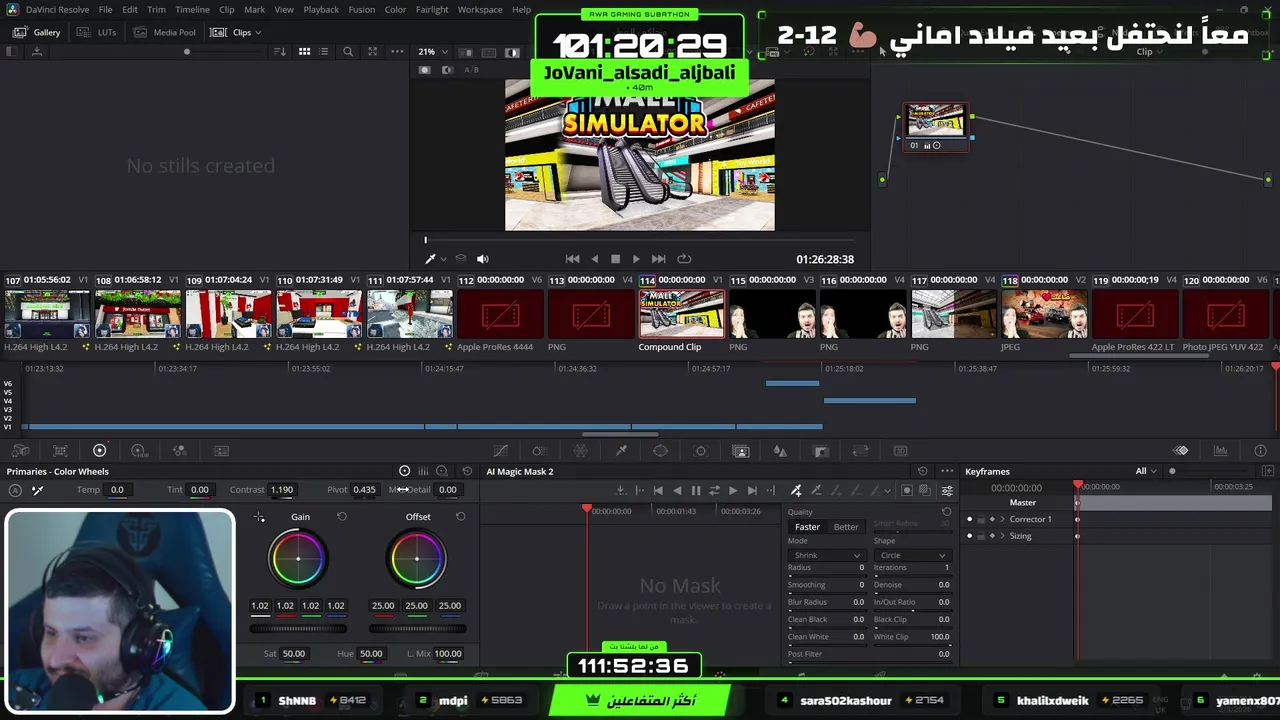Screen dimensions: 1280x720
Task: Open the Power Window palette icon
Action: click(x=660, y=451)
